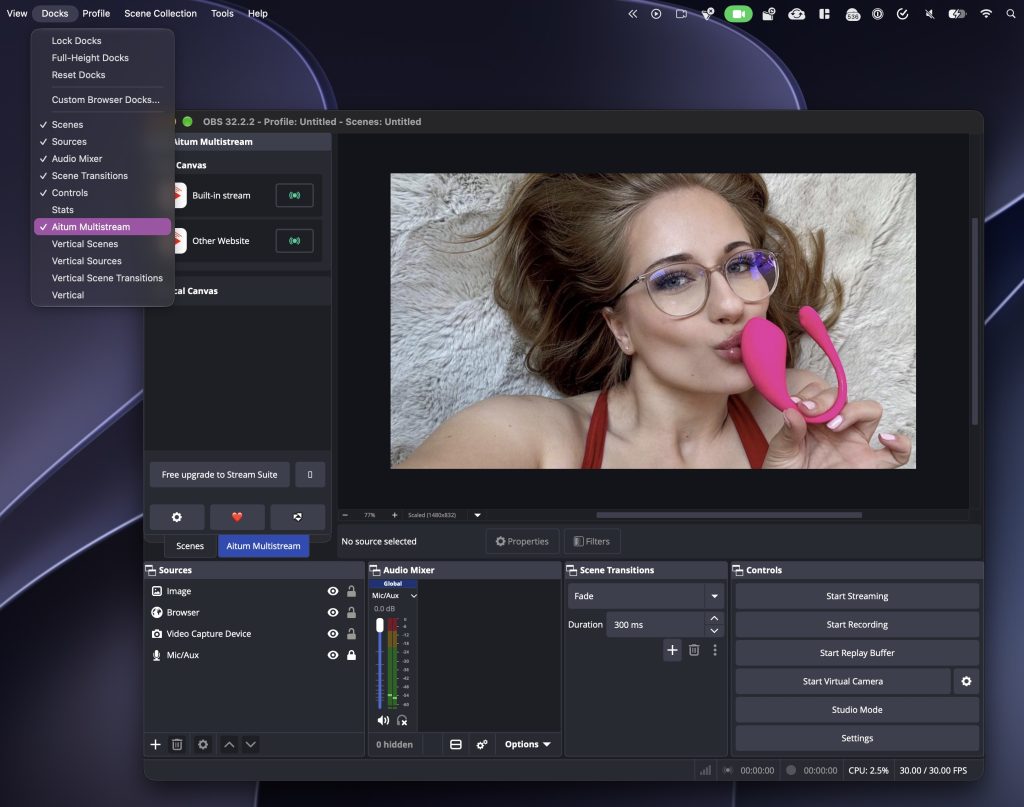Viewport: 1024px width, 807px height.
Task: Uncheck the Scenes dock menu item
Action: pos(103,125)
